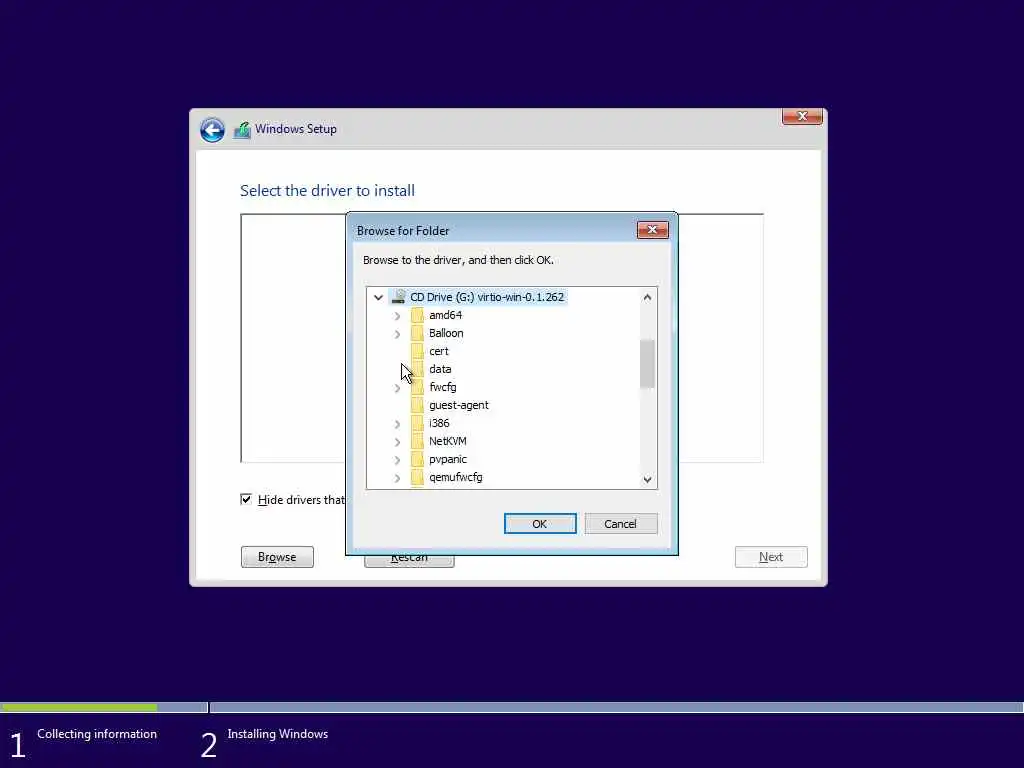Select the 'cert' folder name
The width and height of the screenshot is (1024, 768).
(x=439, y=351)
